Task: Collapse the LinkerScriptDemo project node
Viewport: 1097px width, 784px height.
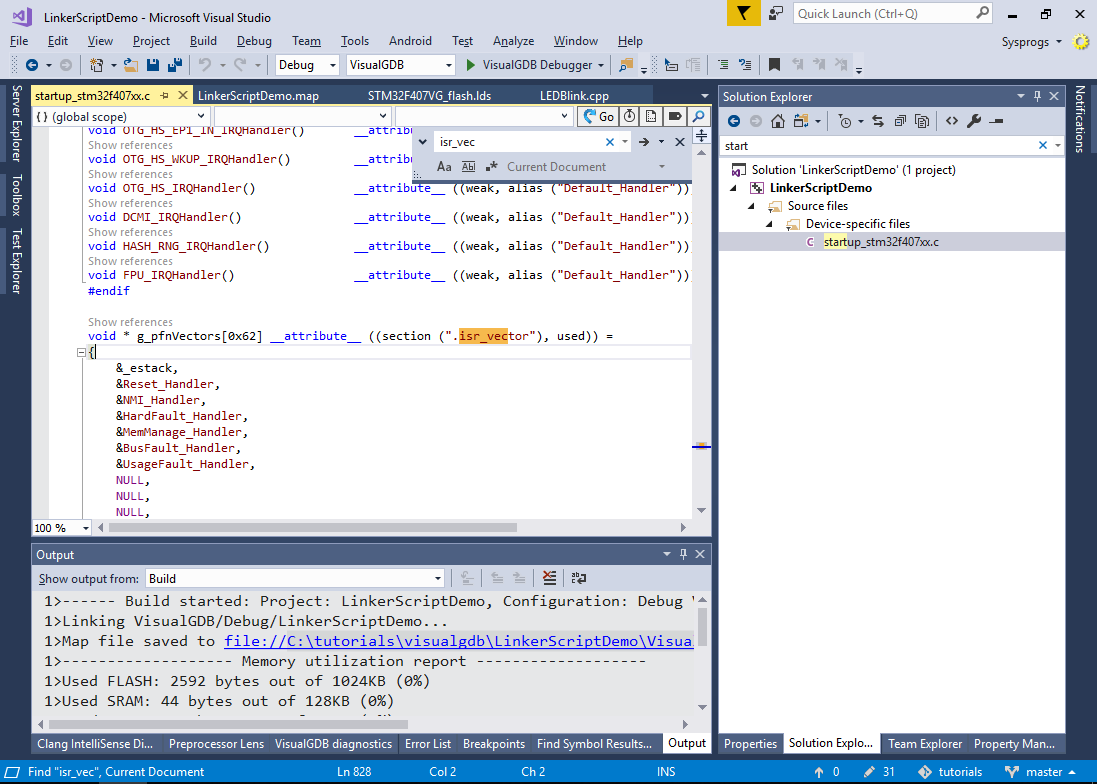Action: coord(733,188)
